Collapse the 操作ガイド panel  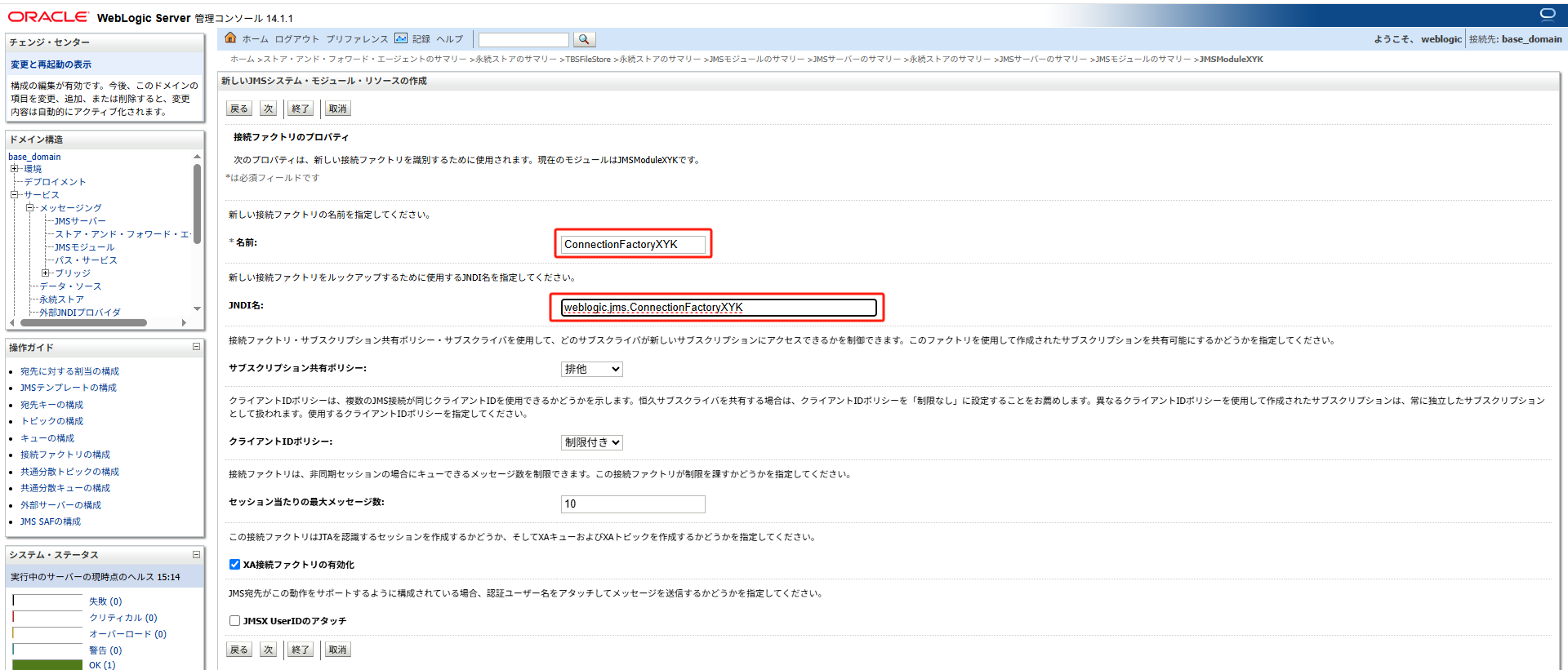[x=196, y=347]
